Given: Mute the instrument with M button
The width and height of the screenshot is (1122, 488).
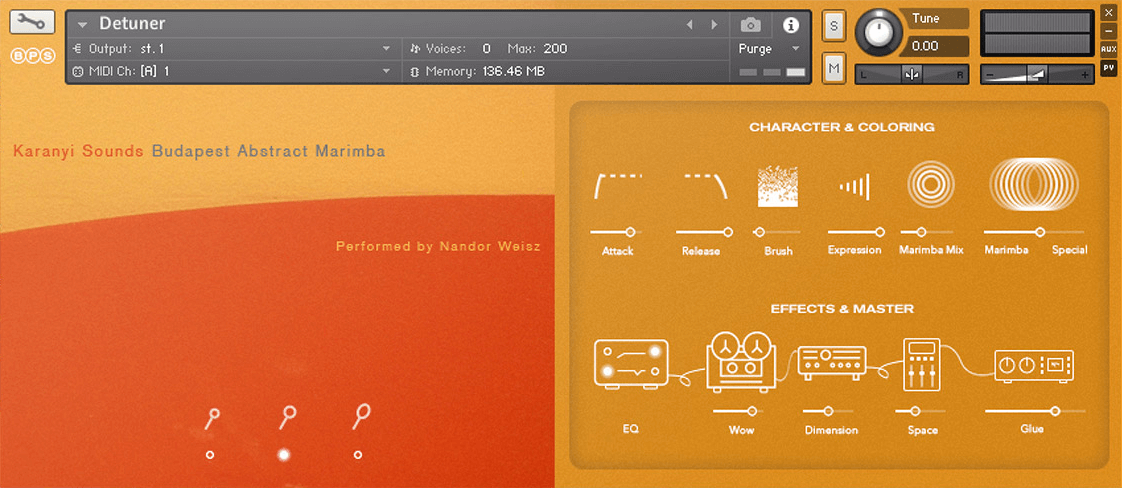Looking at the screenshot, I should point(834,69).
